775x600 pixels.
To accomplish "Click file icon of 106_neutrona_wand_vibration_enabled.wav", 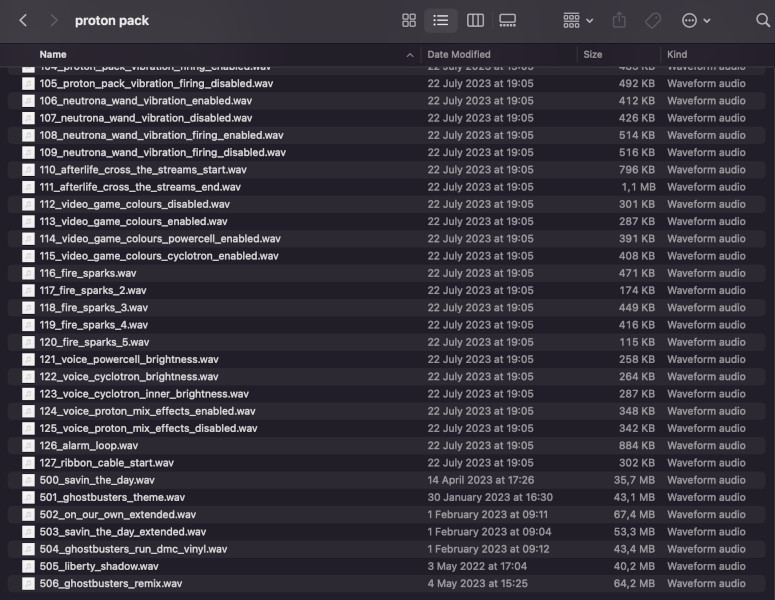I will pyautogui.click(x=29, y=101).
